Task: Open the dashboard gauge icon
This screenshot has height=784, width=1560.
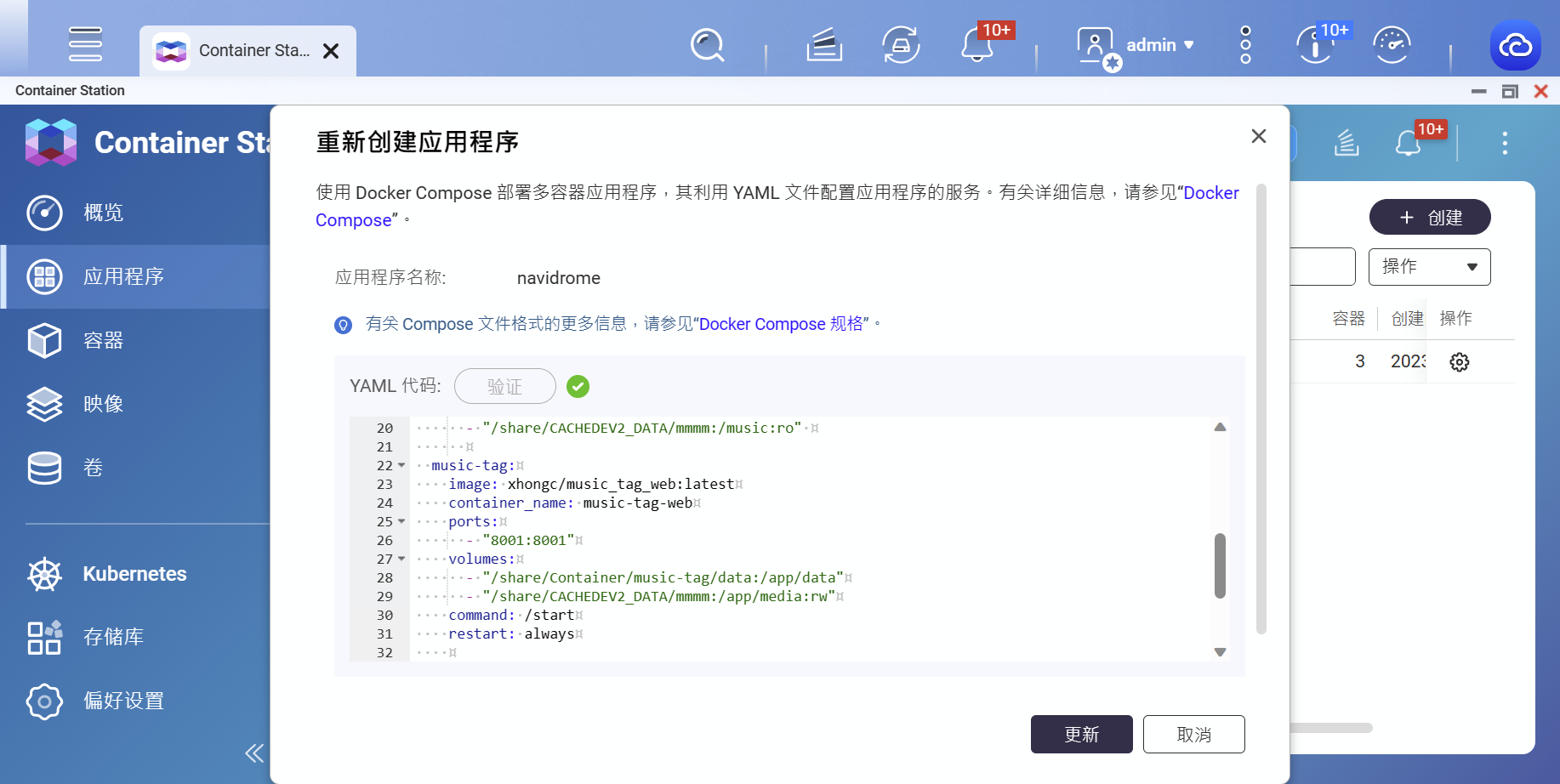Action: pyautogui.click(x=1392, y=45)
